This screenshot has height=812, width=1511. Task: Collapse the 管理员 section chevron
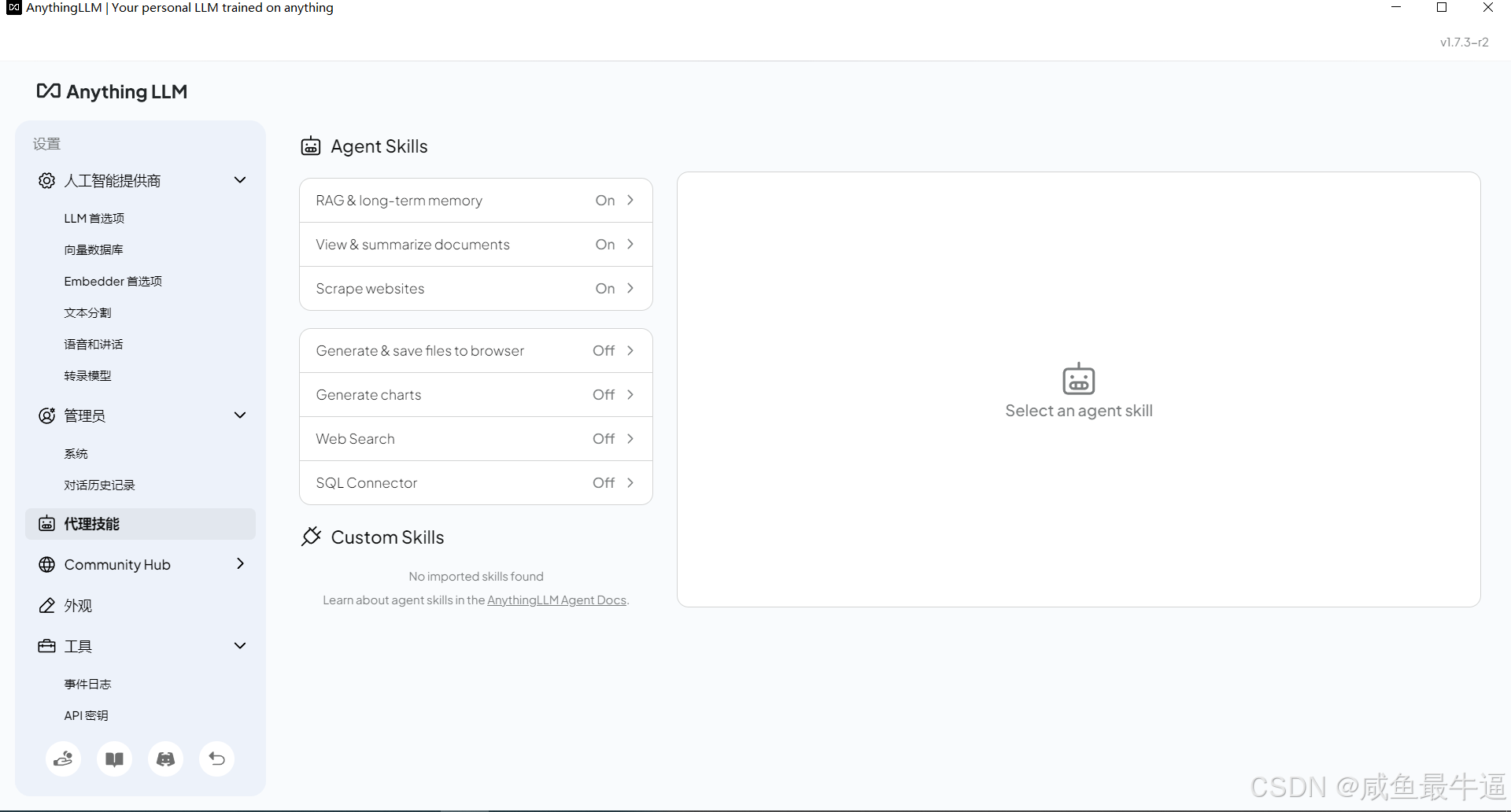click(240, 415)
